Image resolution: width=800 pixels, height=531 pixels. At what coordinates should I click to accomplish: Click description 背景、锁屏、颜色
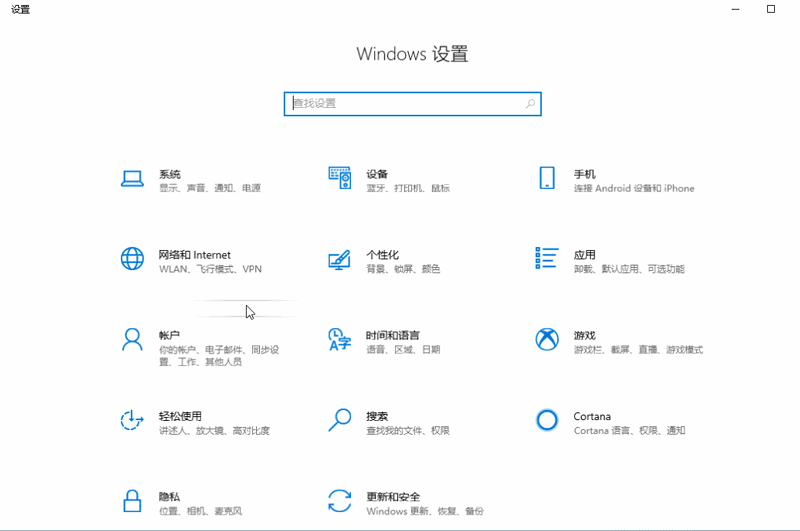pos(403,269)
